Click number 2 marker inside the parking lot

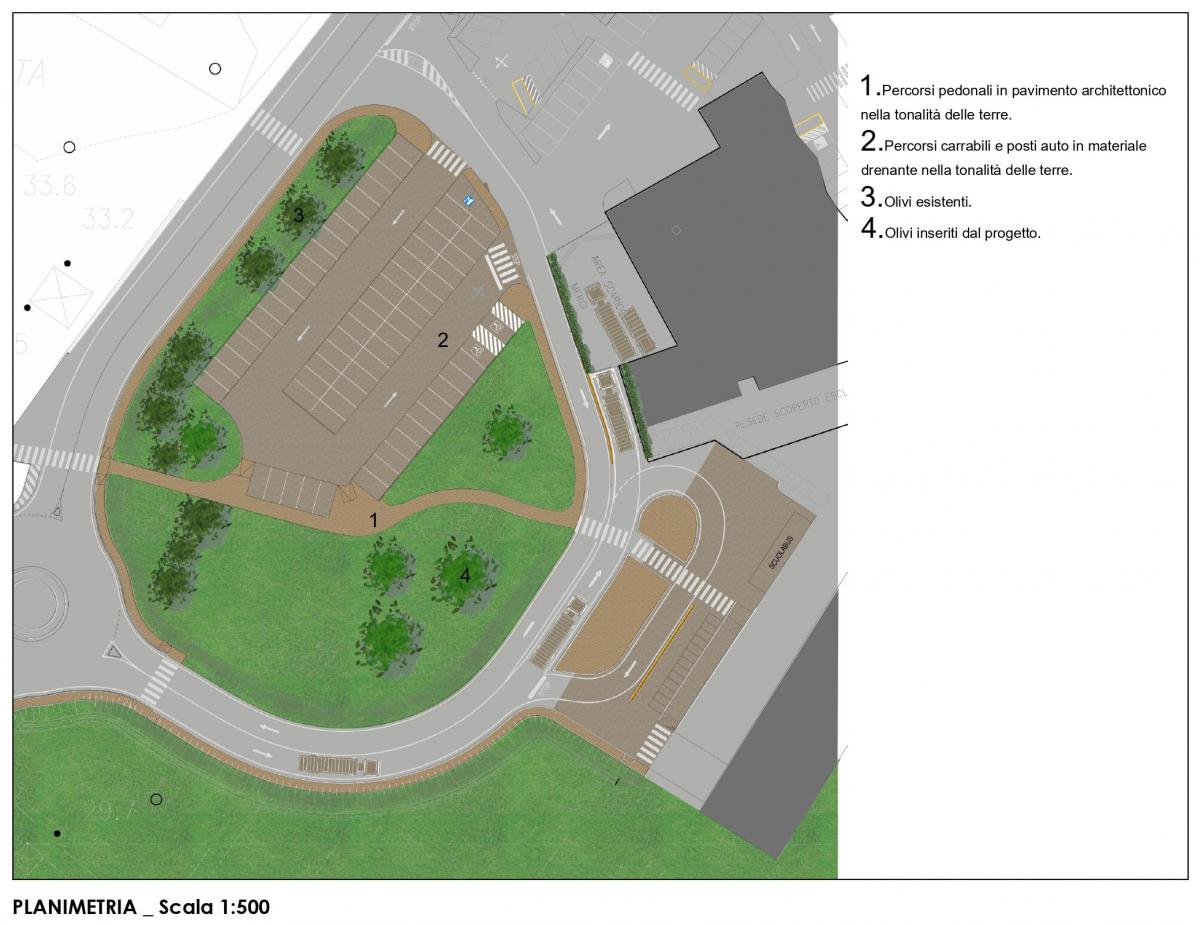tap(443, 340)
